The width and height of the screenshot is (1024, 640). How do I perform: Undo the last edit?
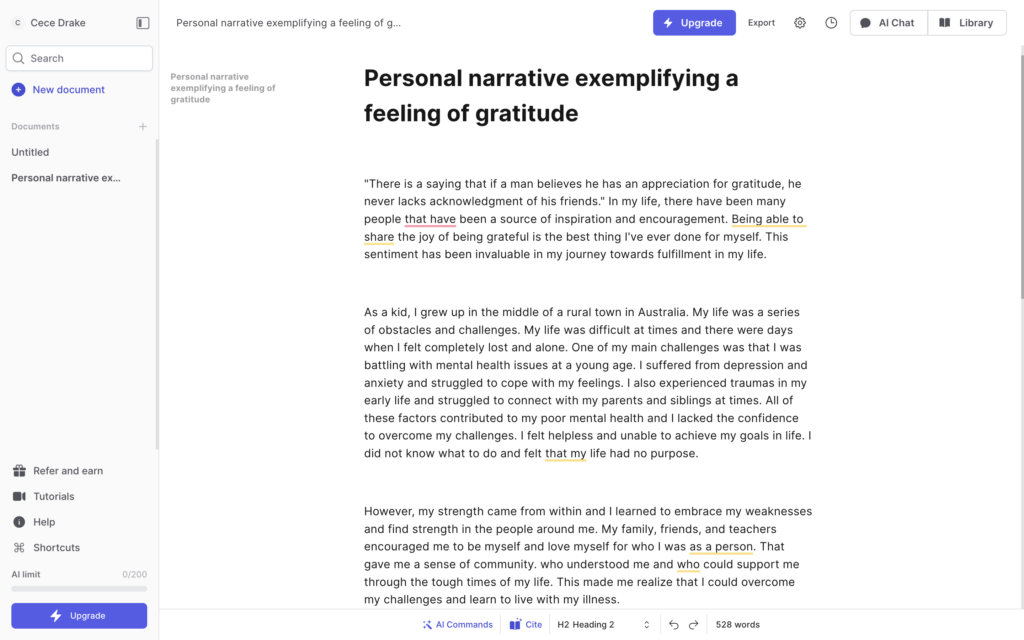point(673,624)
